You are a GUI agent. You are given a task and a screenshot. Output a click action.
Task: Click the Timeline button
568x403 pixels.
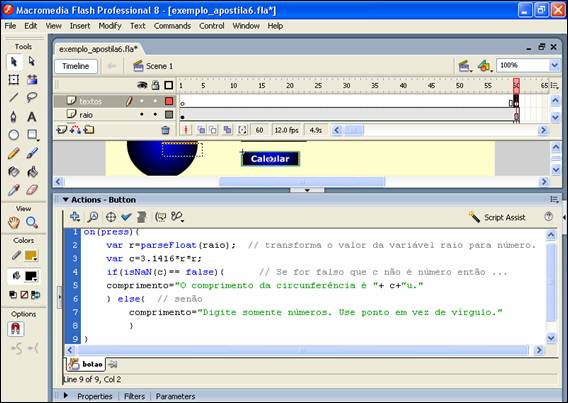tap(76, 66)
